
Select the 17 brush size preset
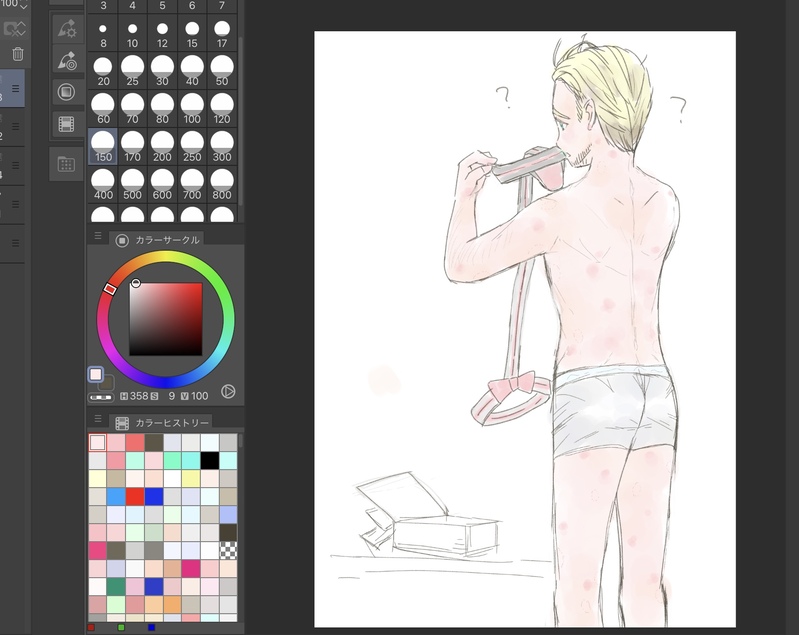[x=222, y=35]
